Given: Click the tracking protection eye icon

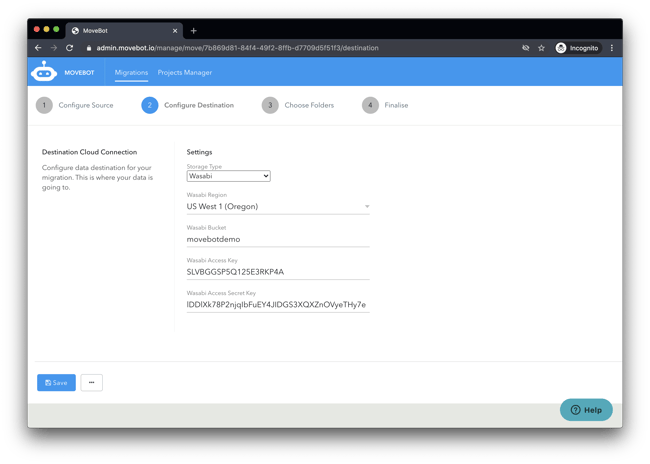Looking at the screenshot, I should pyautogui.click(x=525, y=48).
